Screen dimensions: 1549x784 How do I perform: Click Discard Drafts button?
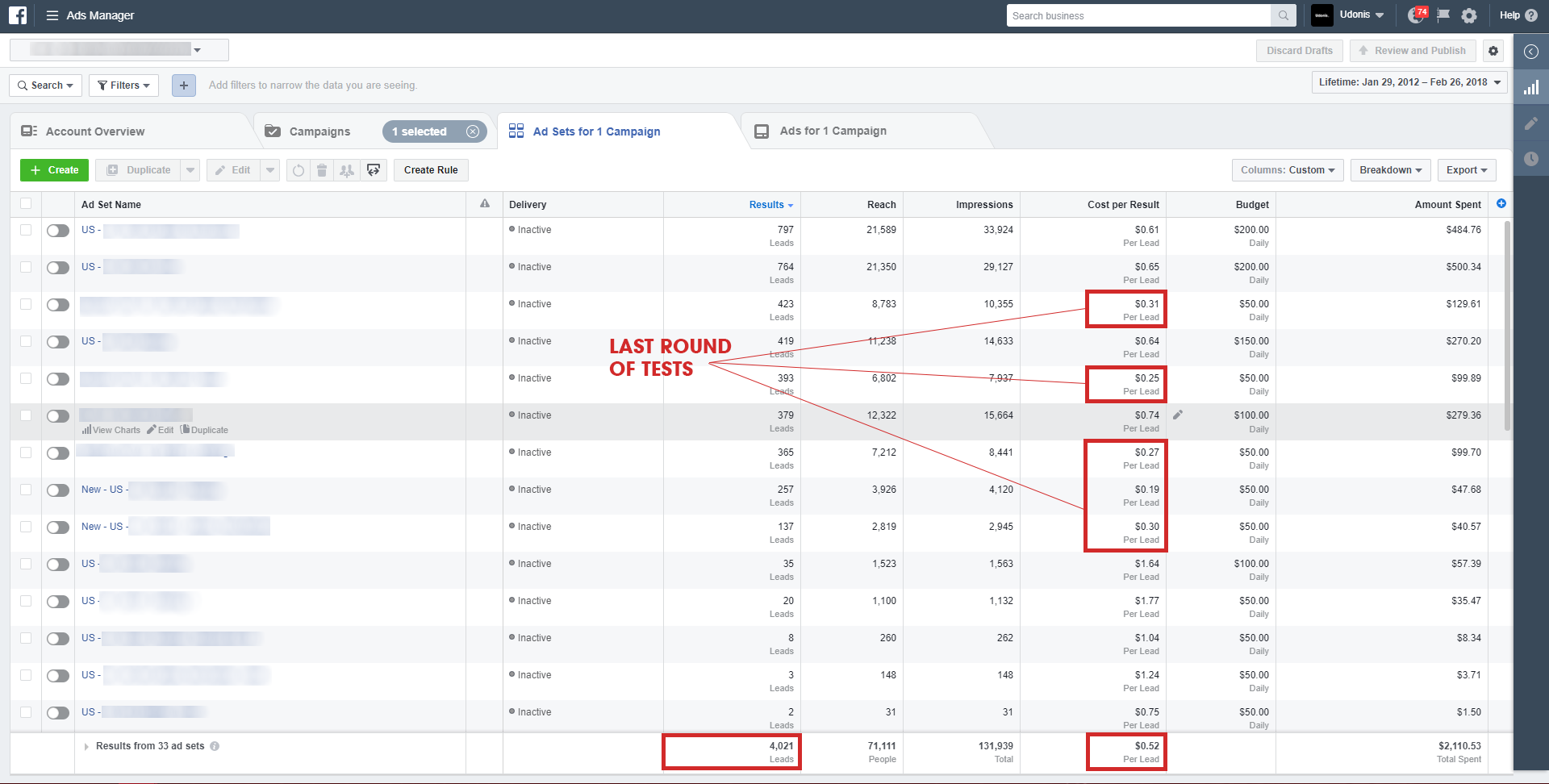click(1300, 51)
